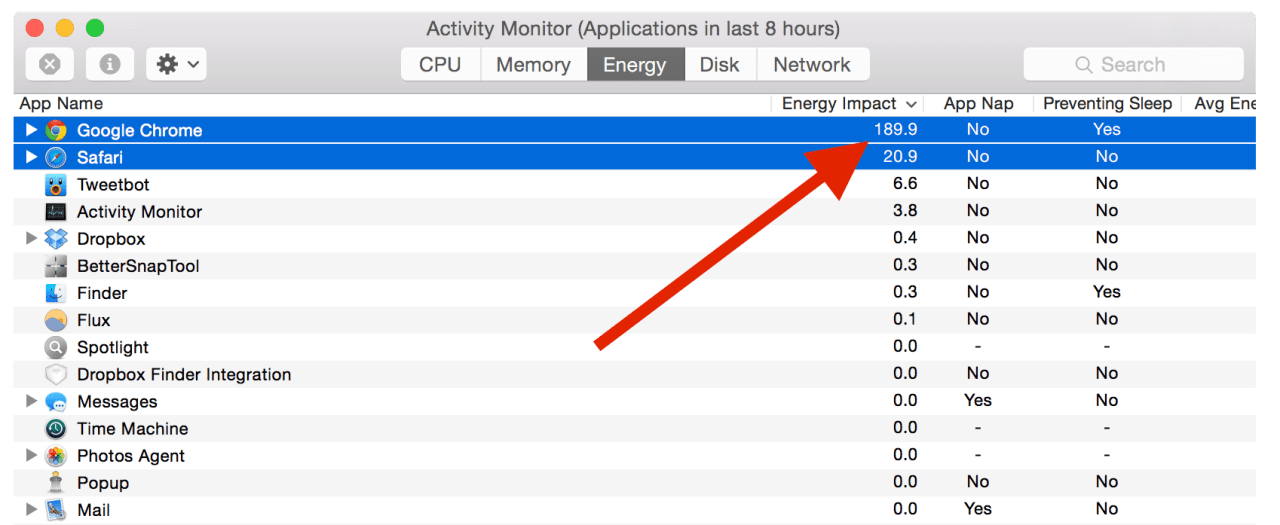Open the gear action dropdown menu
The height and width of the screenshot is (525, 1280).
click(177, 65)
